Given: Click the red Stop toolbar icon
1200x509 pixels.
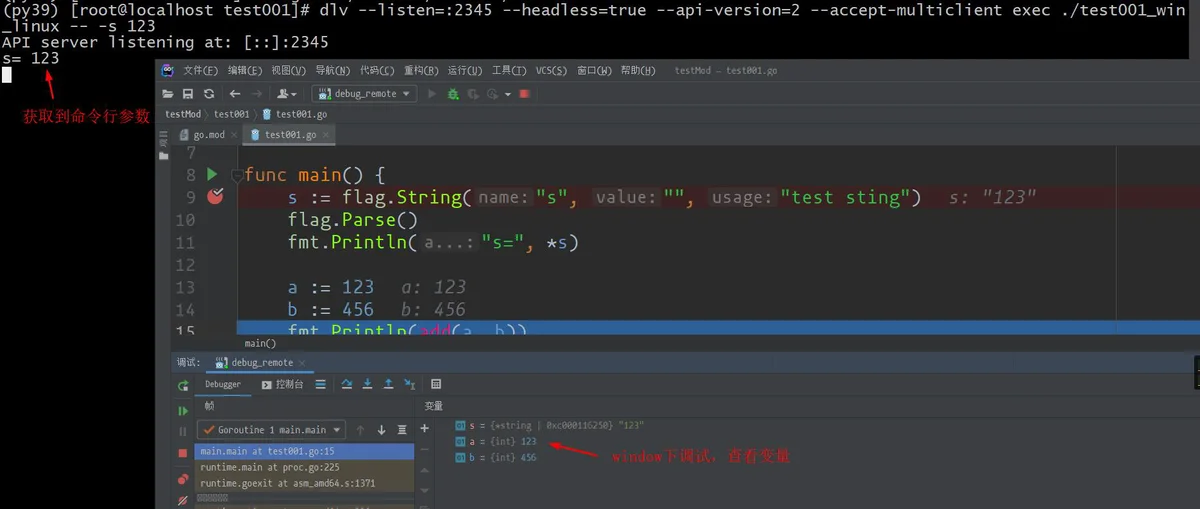Looking at the screenshot, I should tap(524, 94).
